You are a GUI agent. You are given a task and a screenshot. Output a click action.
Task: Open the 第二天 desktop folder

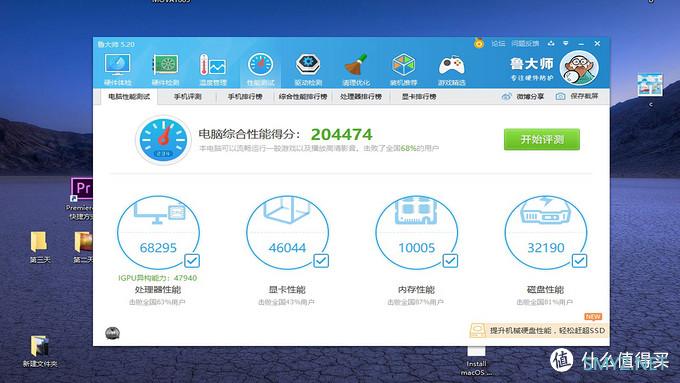click(83, 246)
